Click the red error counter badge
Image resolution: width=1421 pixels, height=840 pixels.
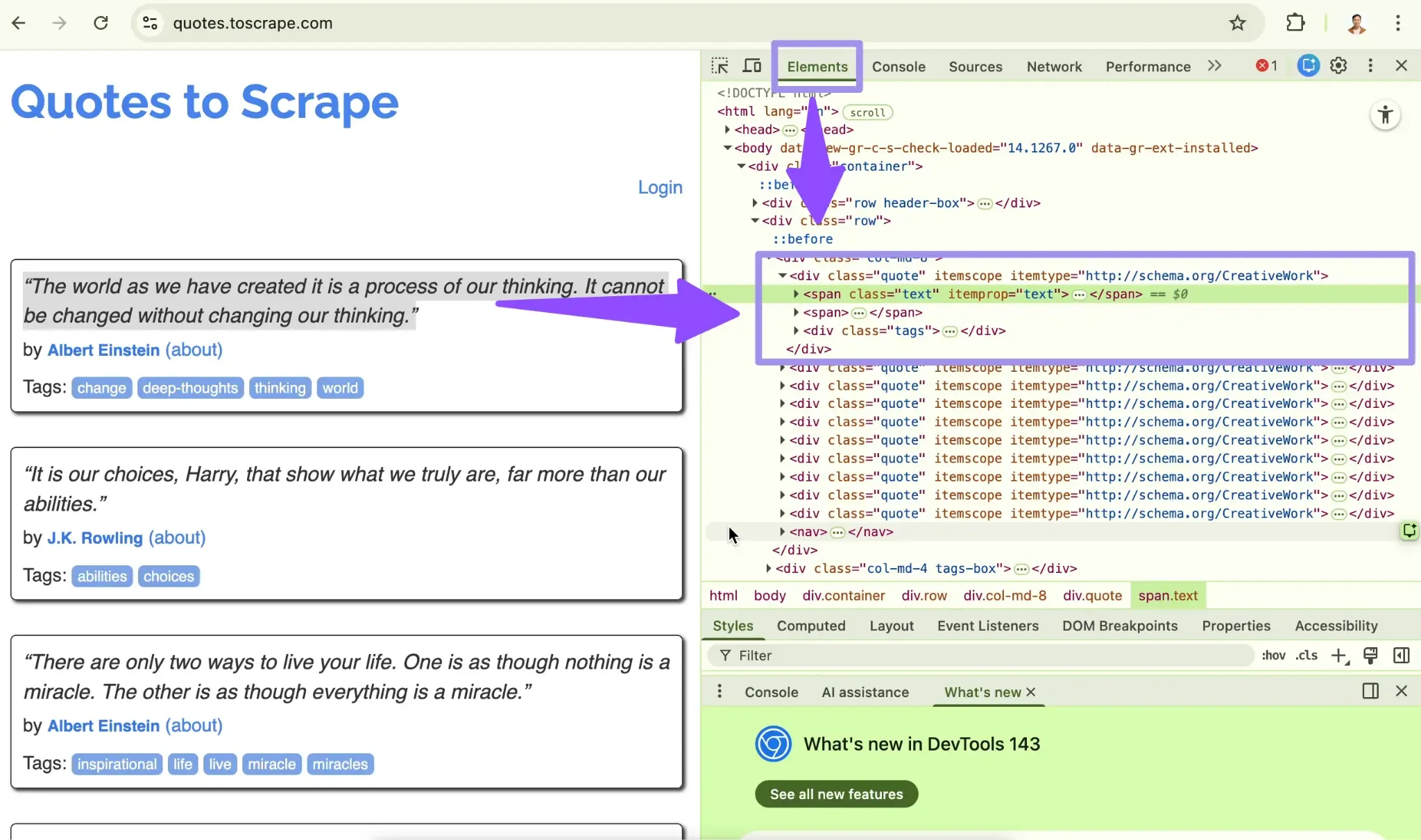point(1265,66)
